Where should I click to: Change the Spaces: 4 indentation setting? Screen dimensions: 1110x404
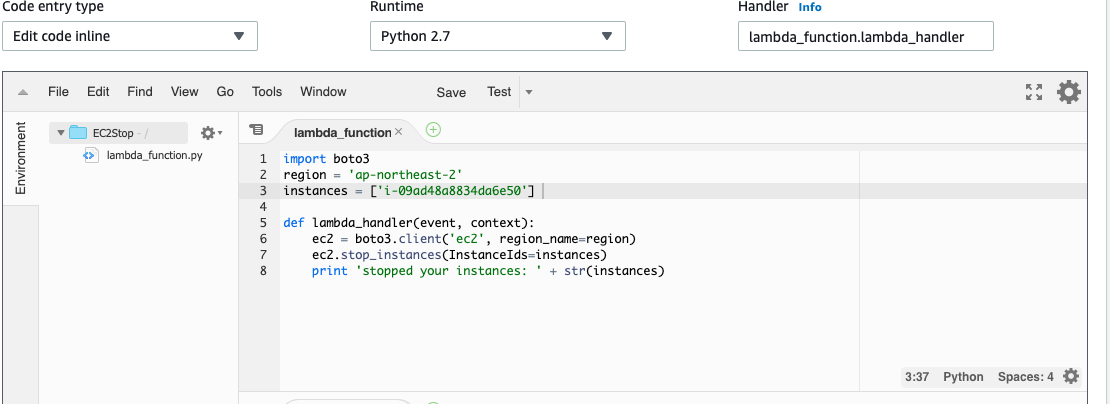click(x=1025, y=377)
